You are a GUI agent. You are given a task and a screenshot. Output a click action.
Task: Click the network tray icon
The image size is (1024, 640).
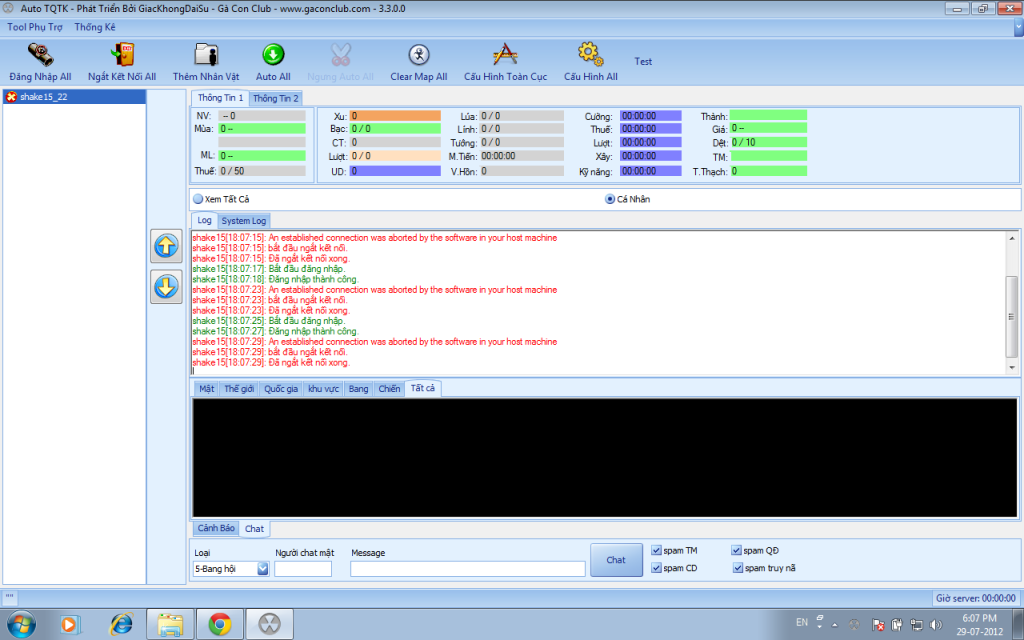[917, 625]
